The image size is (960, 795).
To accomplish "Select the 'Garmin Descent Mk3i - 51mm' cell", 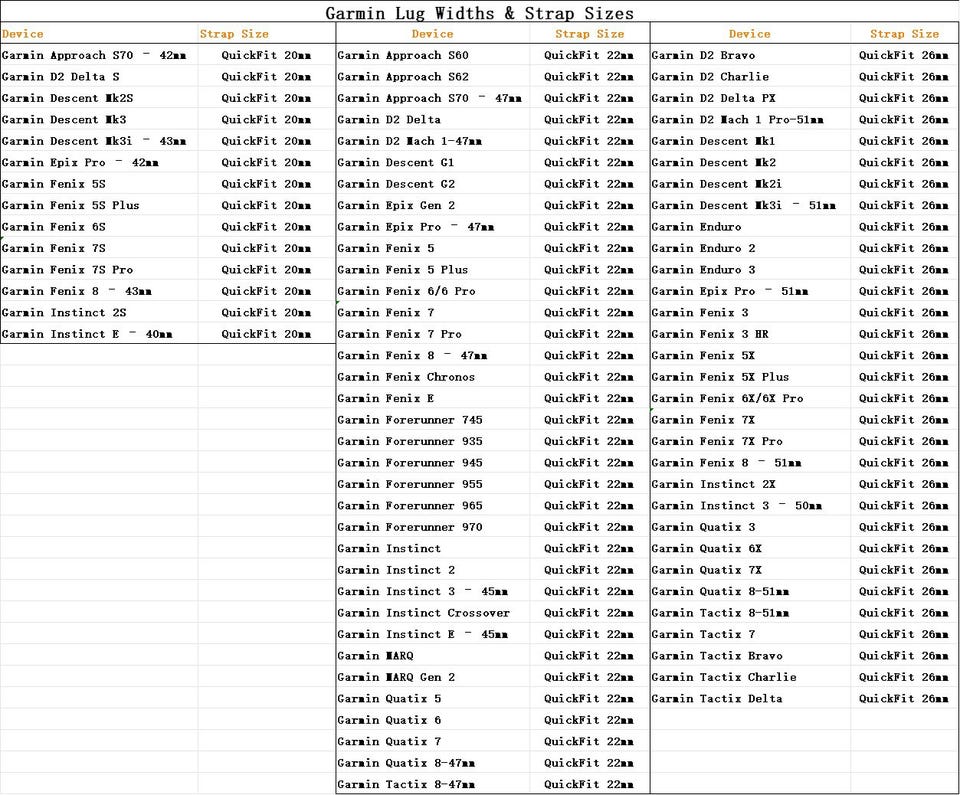I will (750, 205).
